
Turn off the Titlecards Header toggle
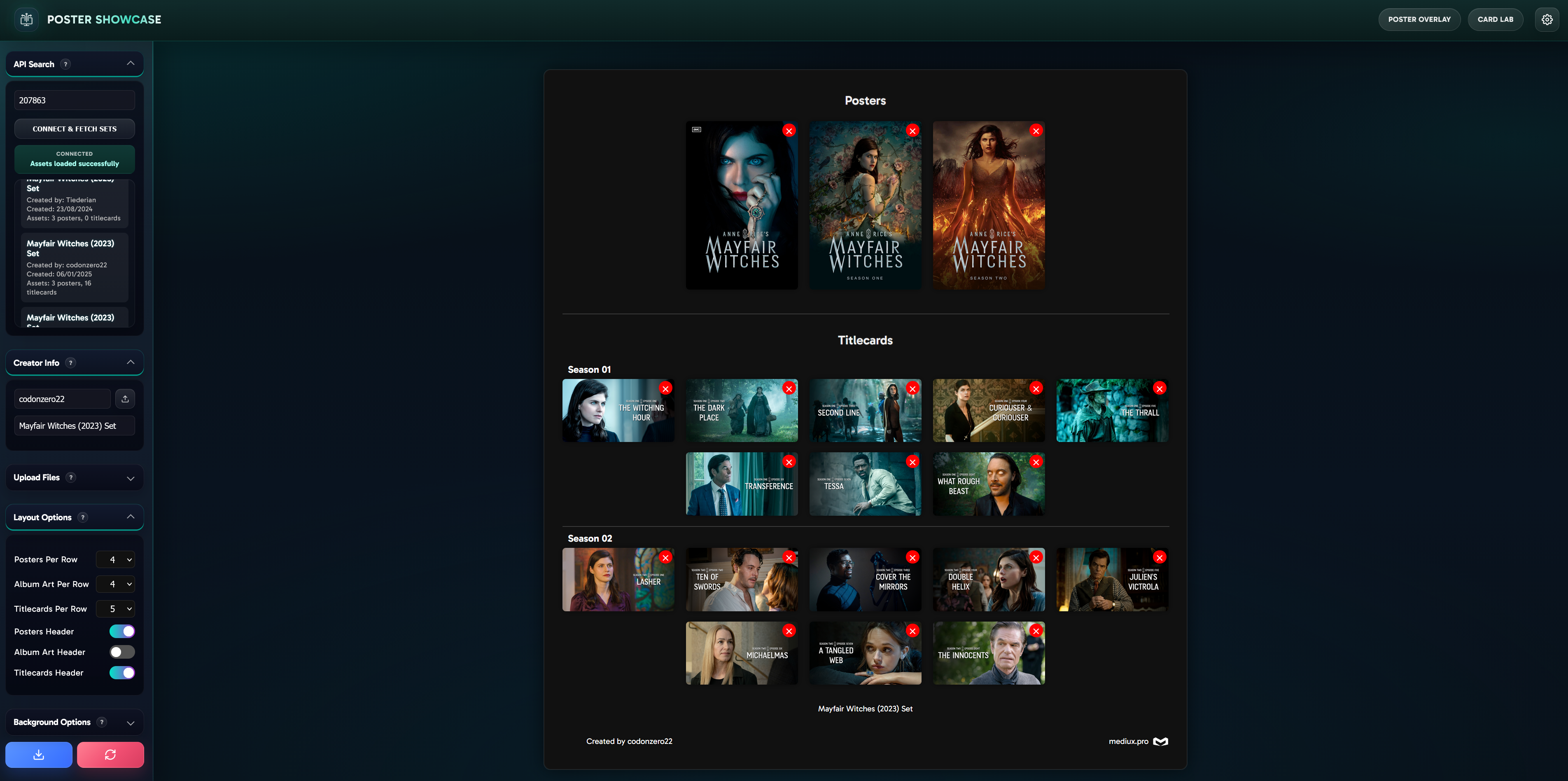[122, 673]
